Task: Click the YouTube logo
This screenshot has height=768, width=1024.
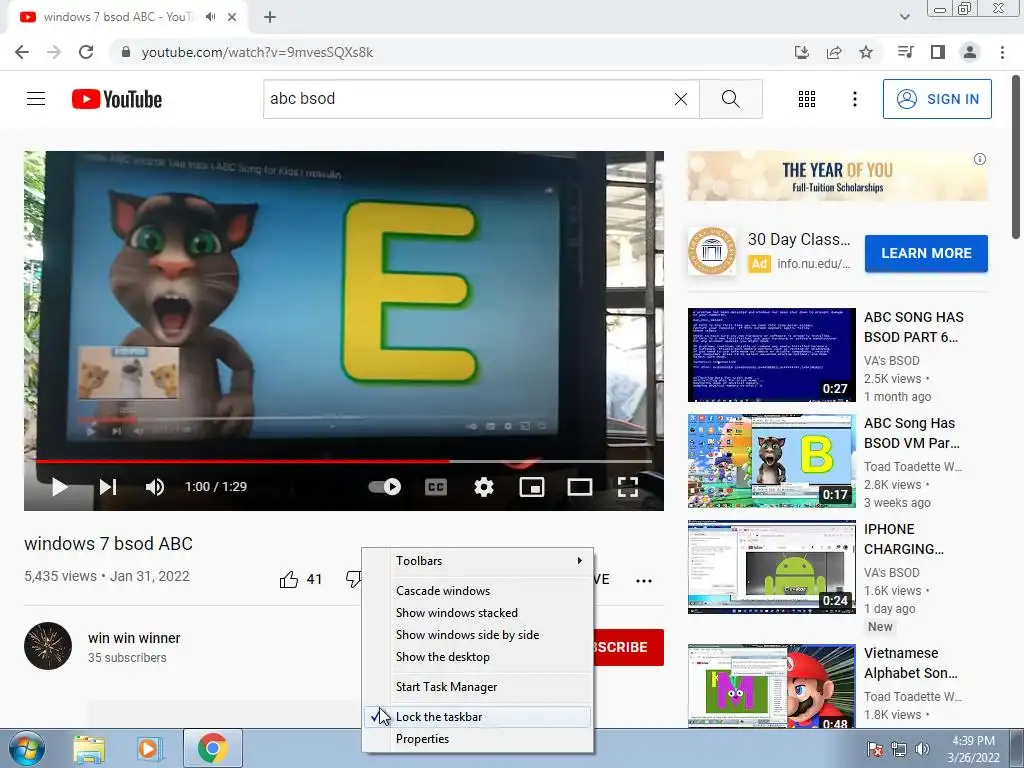Action: pyautogui.click(x=117, y=99)
